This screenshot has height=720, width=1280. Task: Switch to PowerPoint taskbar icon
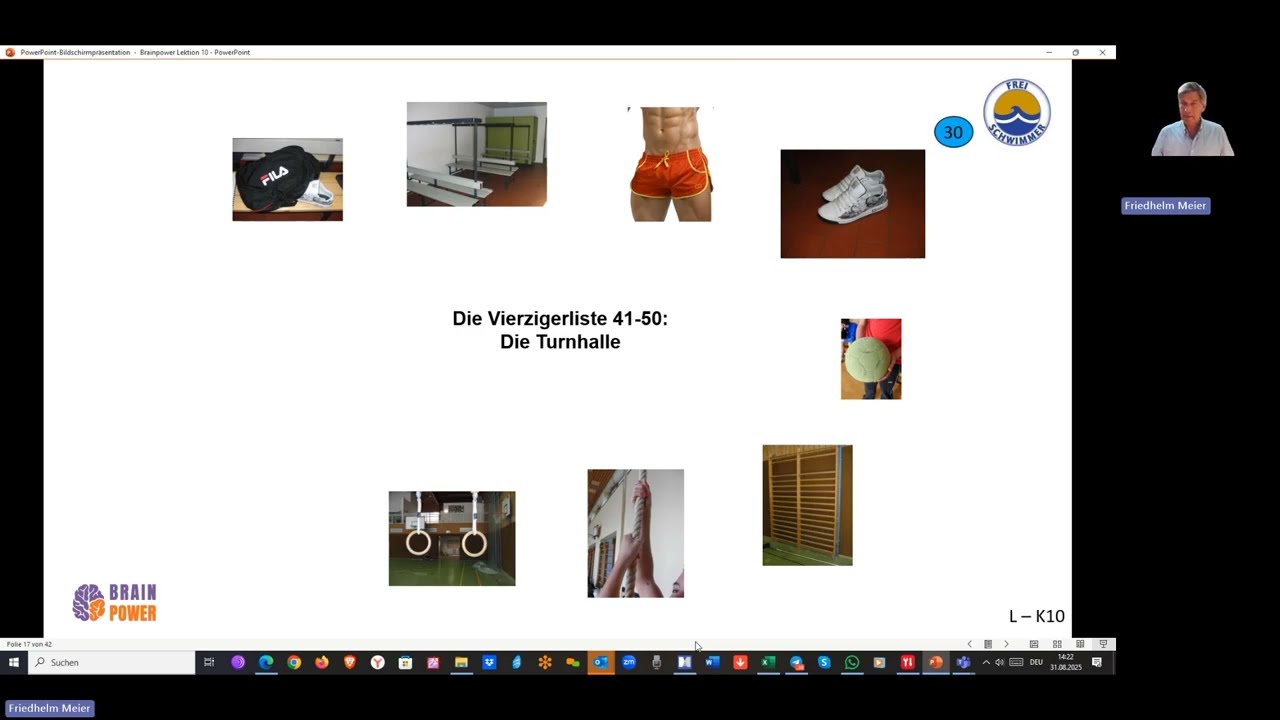[x=936, y=662]
